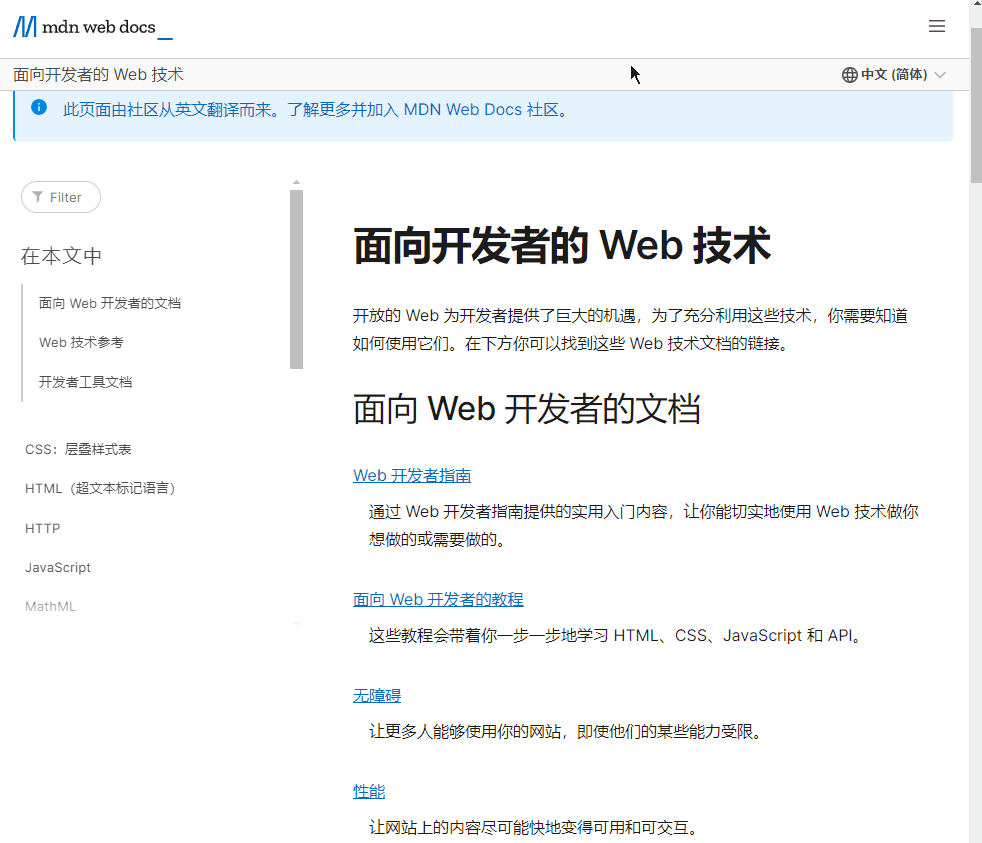Go to 面向 Web 开发者的文档 section
Image resolution: width=982 pixels, height=843 pixels.
tap(110, 303)
